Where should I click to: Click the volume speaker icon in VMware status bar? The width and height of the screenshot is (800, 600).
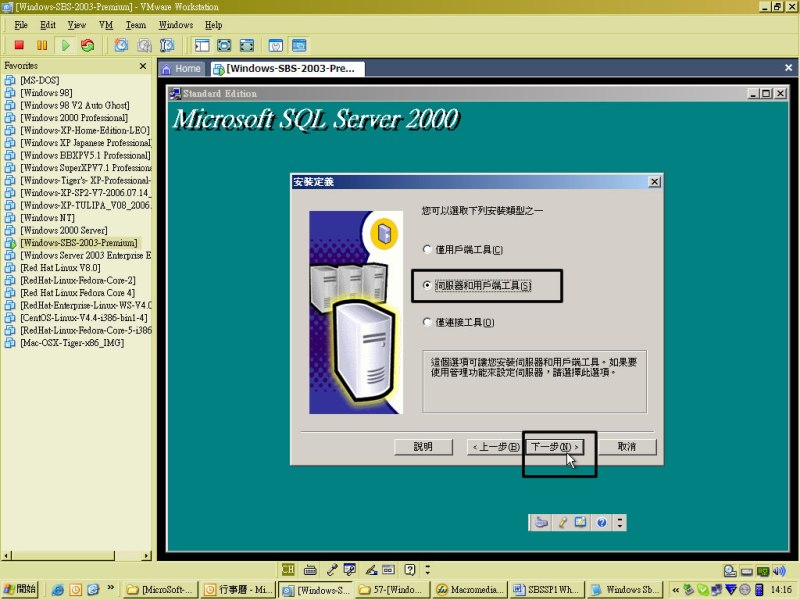pyautogui.click(x=779, y=571)
